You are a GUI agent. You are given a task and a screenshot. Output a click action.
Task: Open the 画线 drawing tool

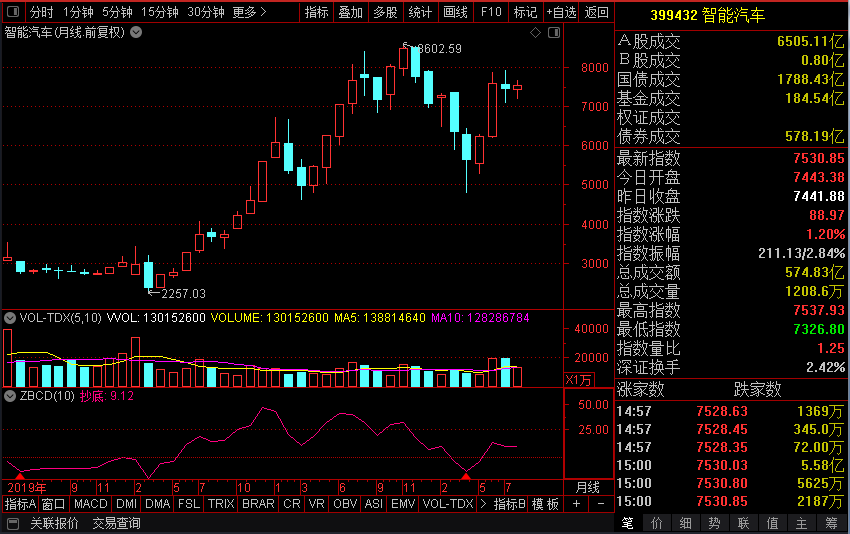click(x=455, y=12)
